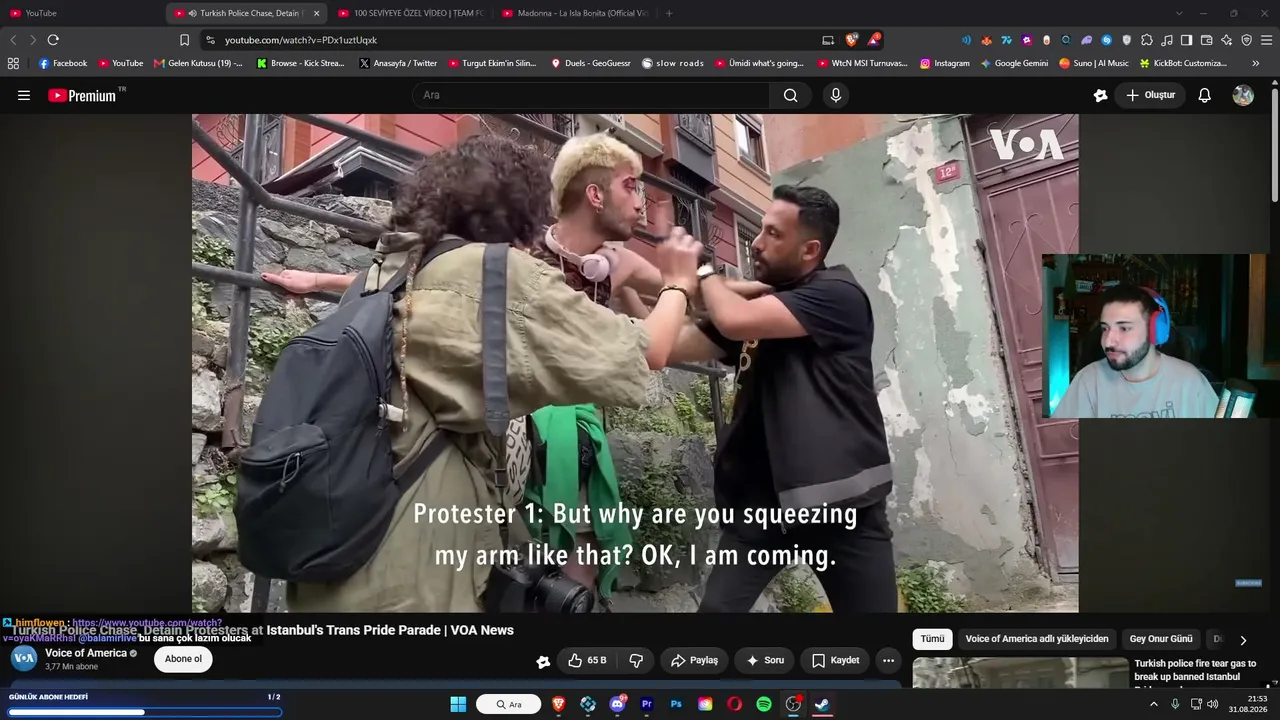Like the video with thumbs up
The width and height of the screenshot is (1280, 720).
(586, 660)
